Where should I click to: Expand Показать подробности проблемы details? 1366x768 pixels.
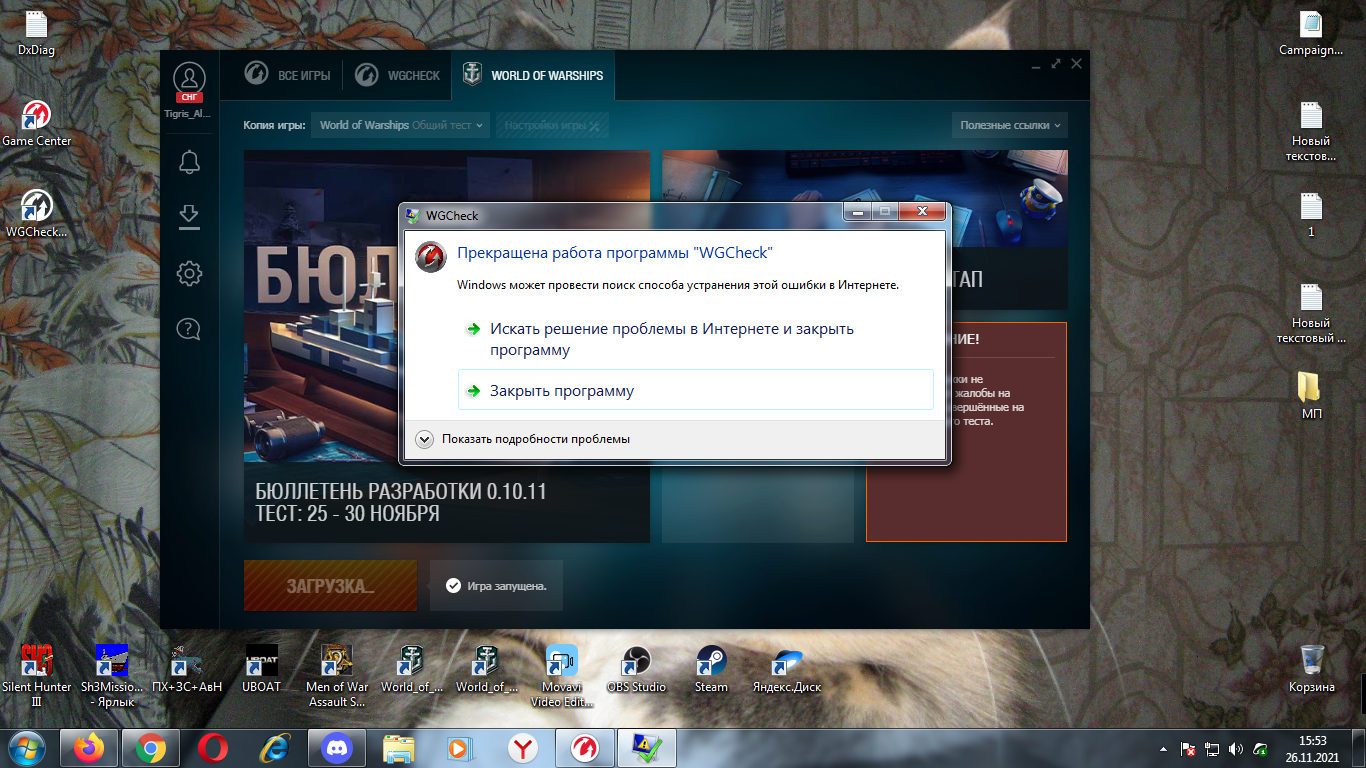click(x=523, y=439)
